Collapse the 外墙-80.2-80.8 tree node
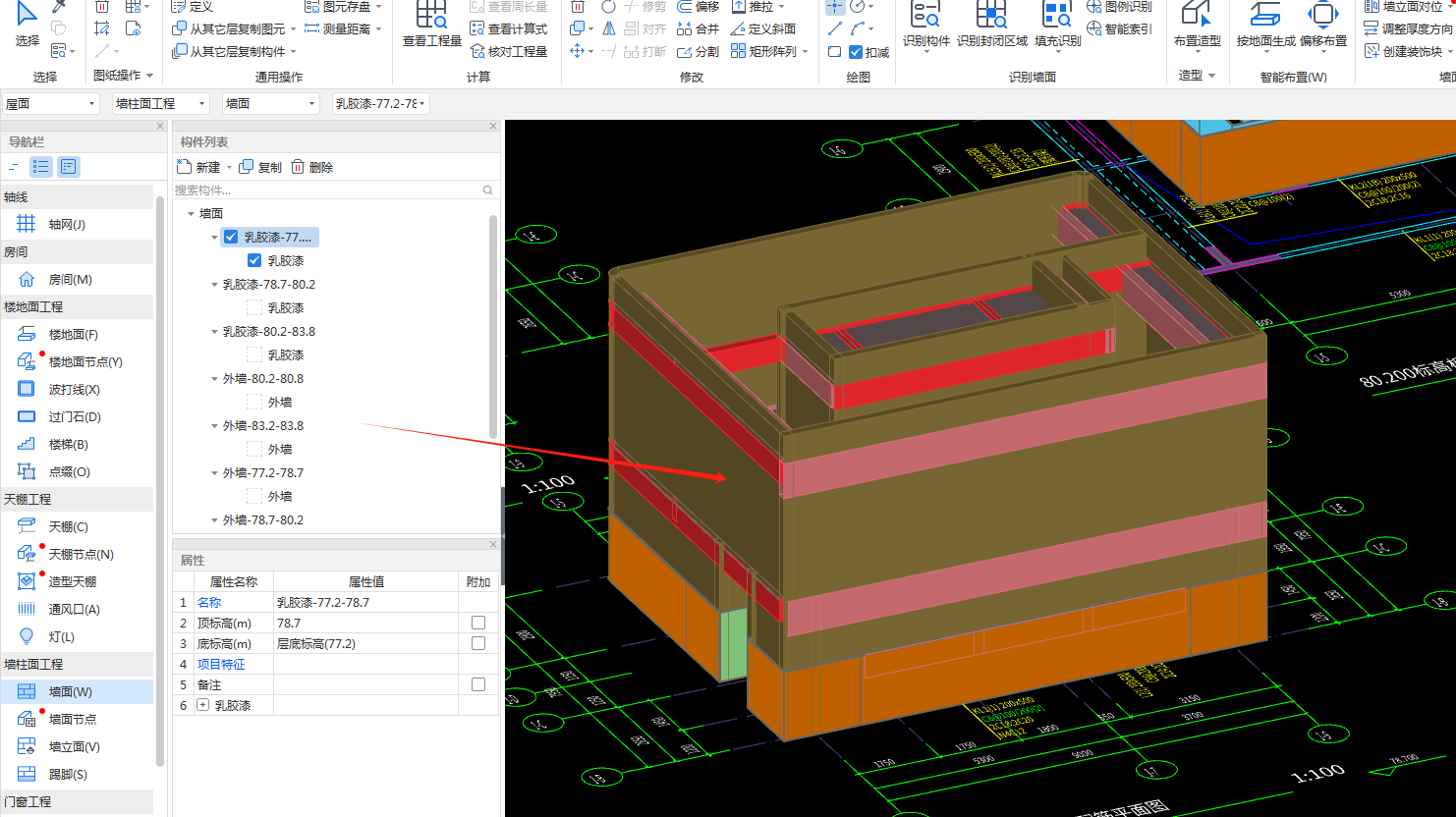Viewport: 1456px width, 817px height. 214,378
